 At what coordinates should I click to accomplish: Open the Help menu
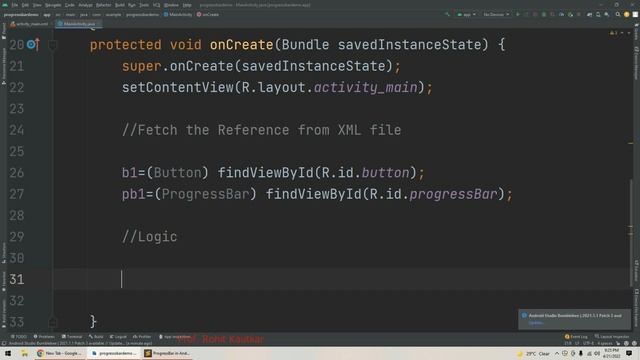tap(187, 5)
